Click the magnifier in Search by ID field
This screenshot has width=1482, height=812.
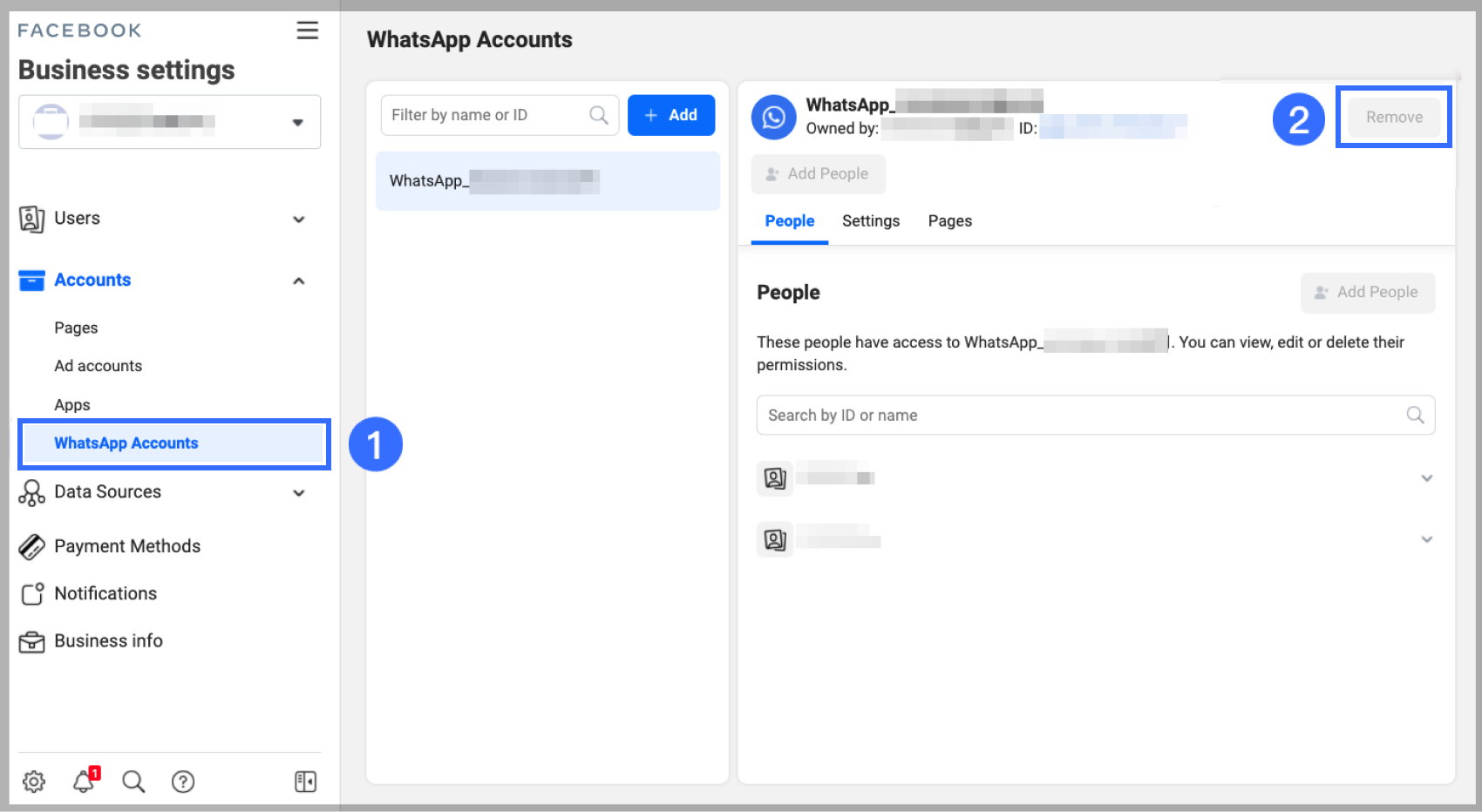point(1415,416)
